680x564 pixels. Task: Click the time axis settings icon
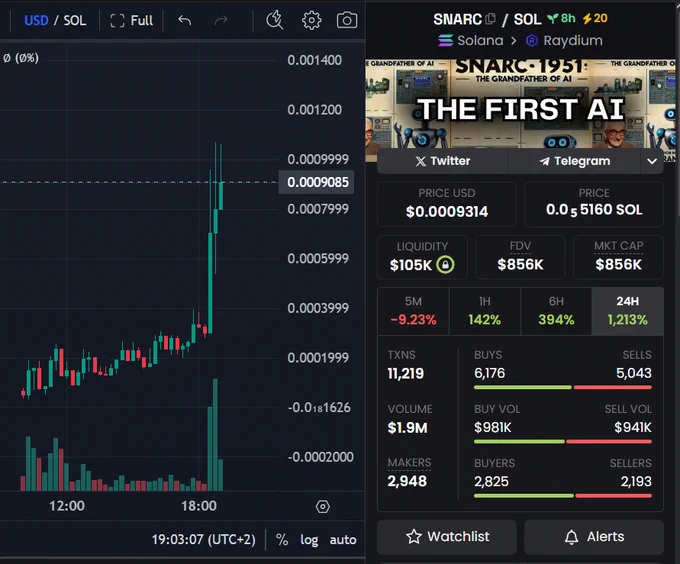point(323,506)
